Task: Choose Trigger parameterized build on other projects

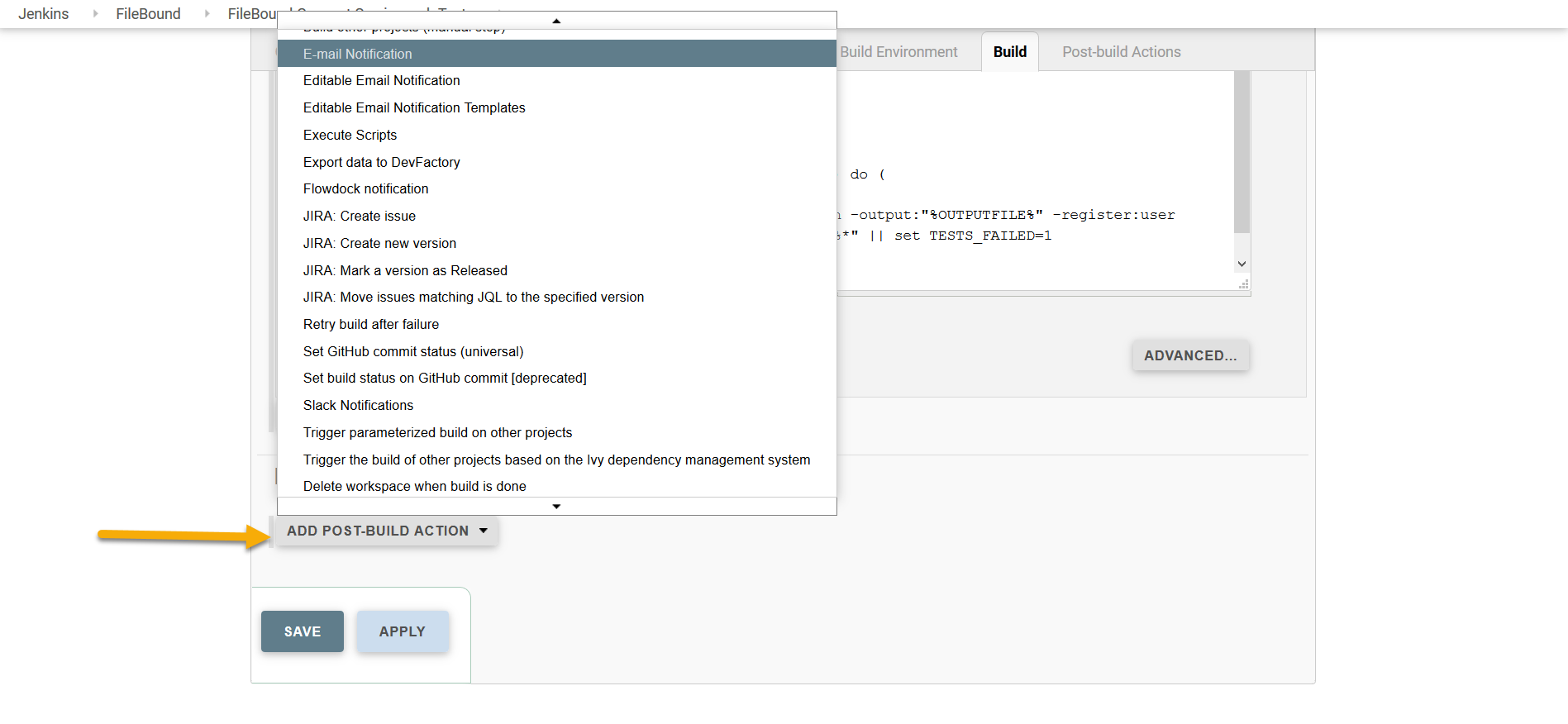Action: (556, 432)
